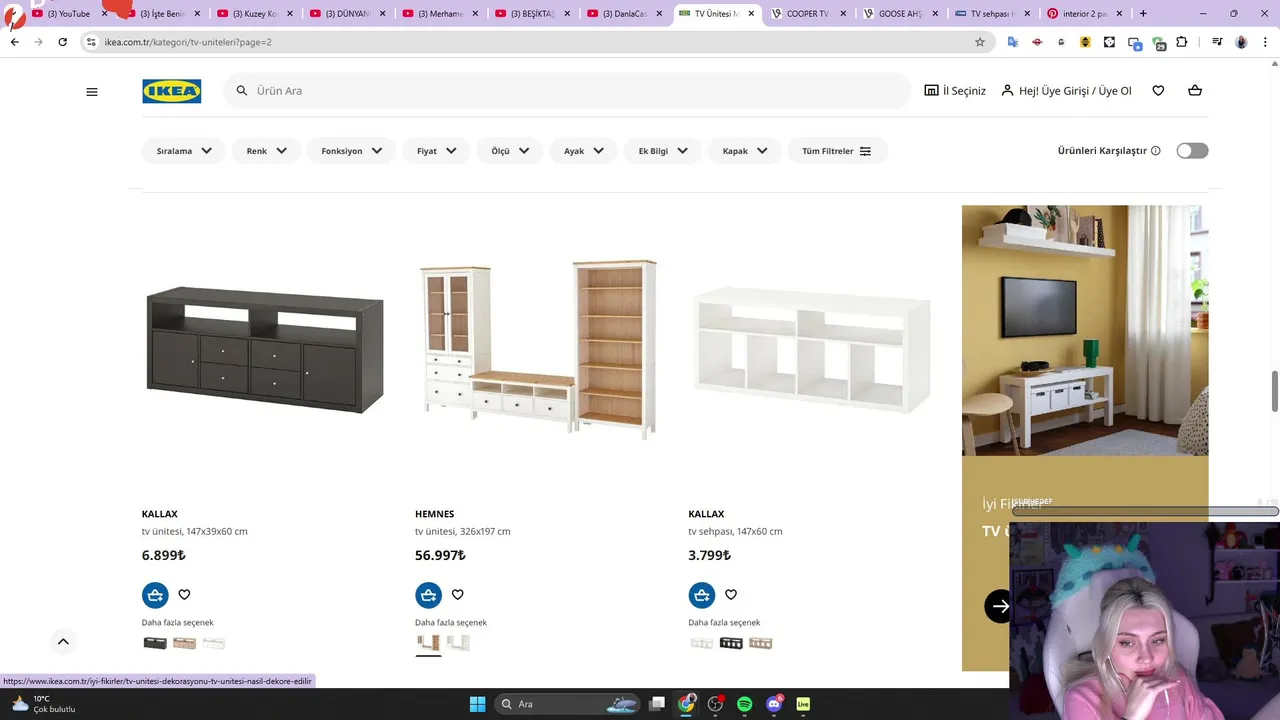The image size is (1280, 720).
Task: Open the weather widget on the taskbar
Action: coord(45,704)
